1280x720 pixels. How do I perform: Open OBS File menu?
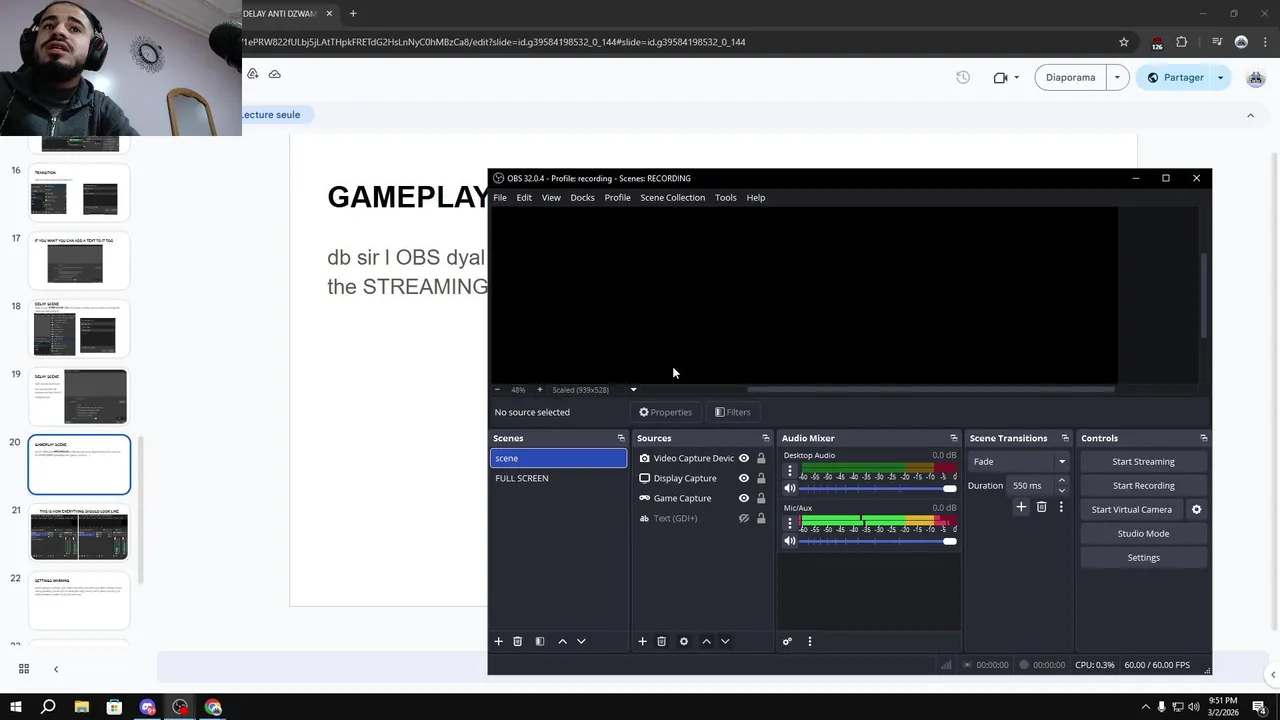tap(500, 198)
